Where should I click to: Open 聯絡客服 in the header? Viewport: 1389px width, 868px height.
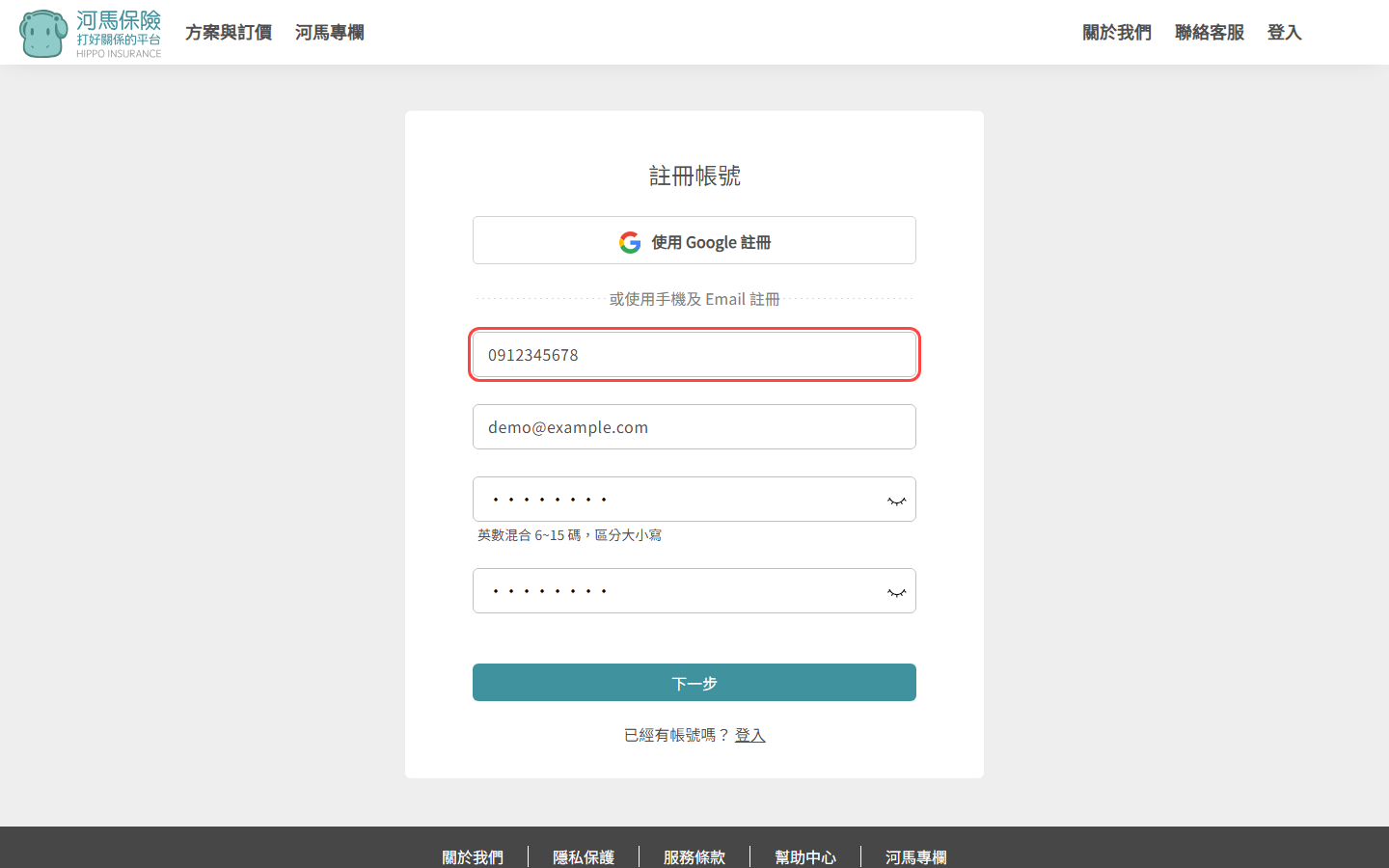click(x=1209, y=33)
